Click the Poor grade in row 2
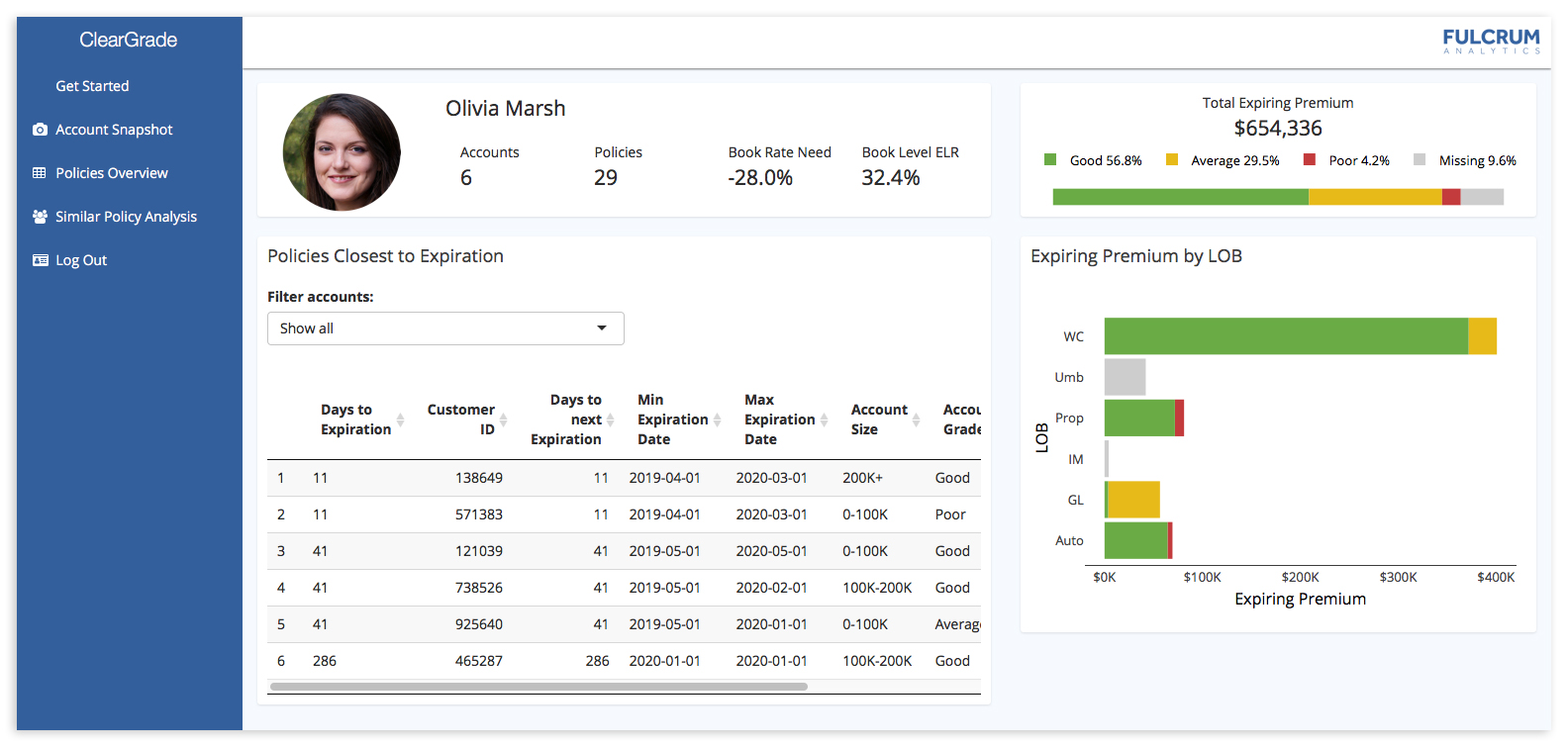Image resolution: width=1568 pixels, height=748 pixels. coord(950,514)
